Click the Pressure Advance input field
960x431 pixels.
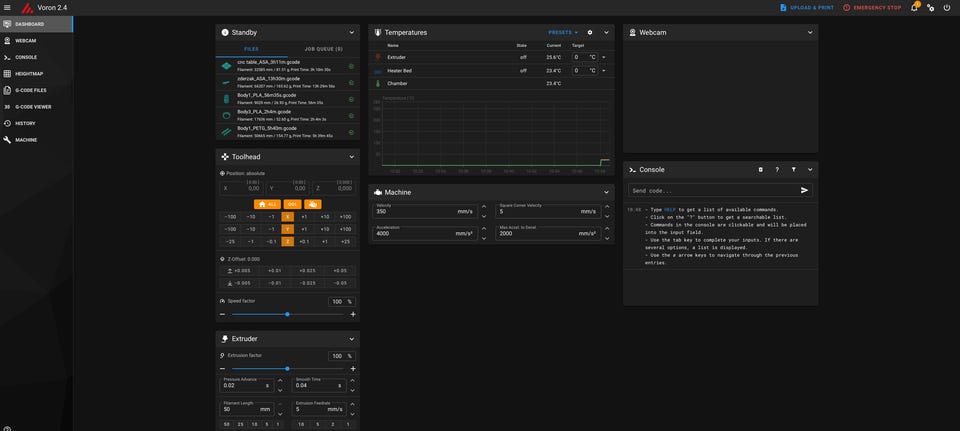[x=247, y=385]
